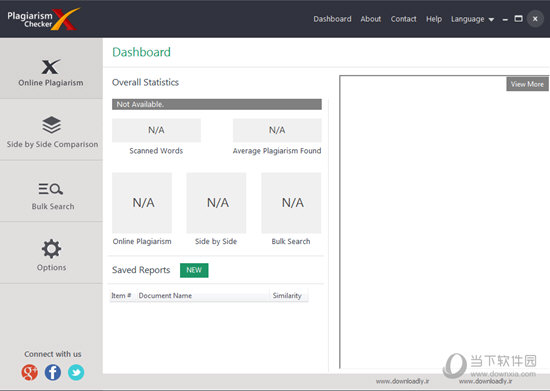Close the Plagiarism Checker window
The height and width of the screenshot is (391, 550).
(x=535, y=19)
